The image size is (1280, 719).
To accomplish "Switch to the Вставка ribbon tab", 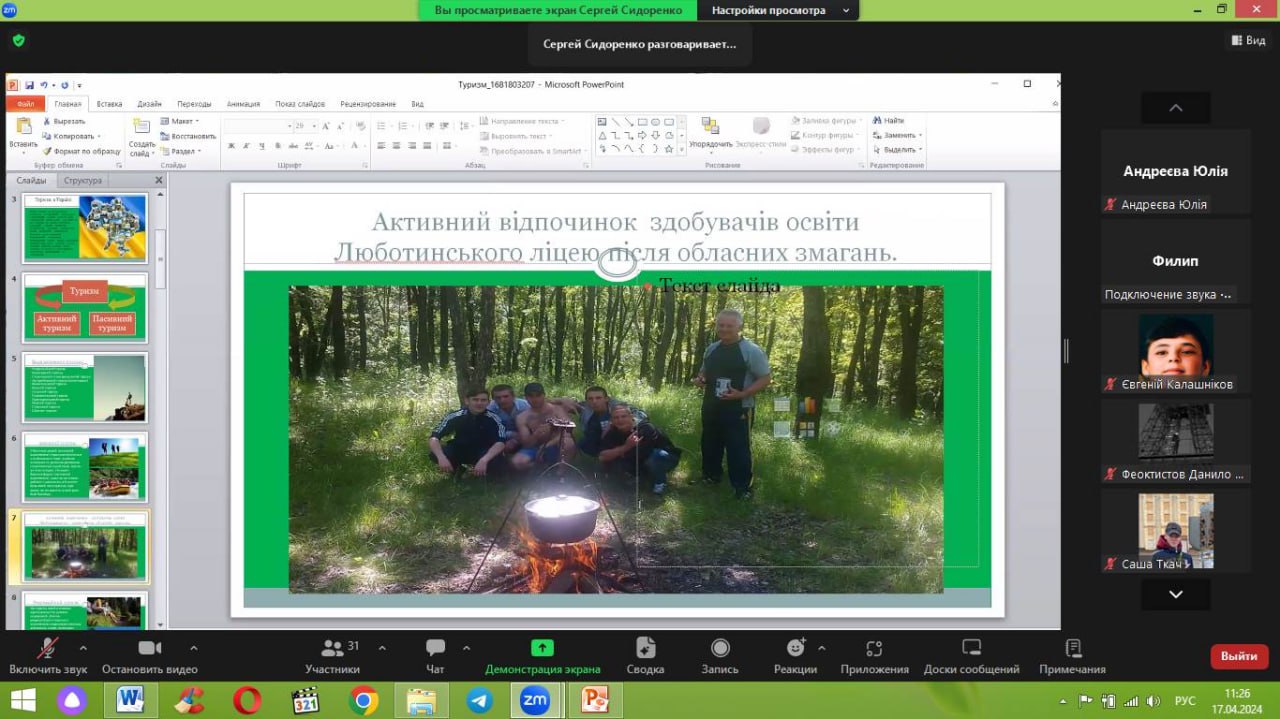I will [x=109, y=104].
